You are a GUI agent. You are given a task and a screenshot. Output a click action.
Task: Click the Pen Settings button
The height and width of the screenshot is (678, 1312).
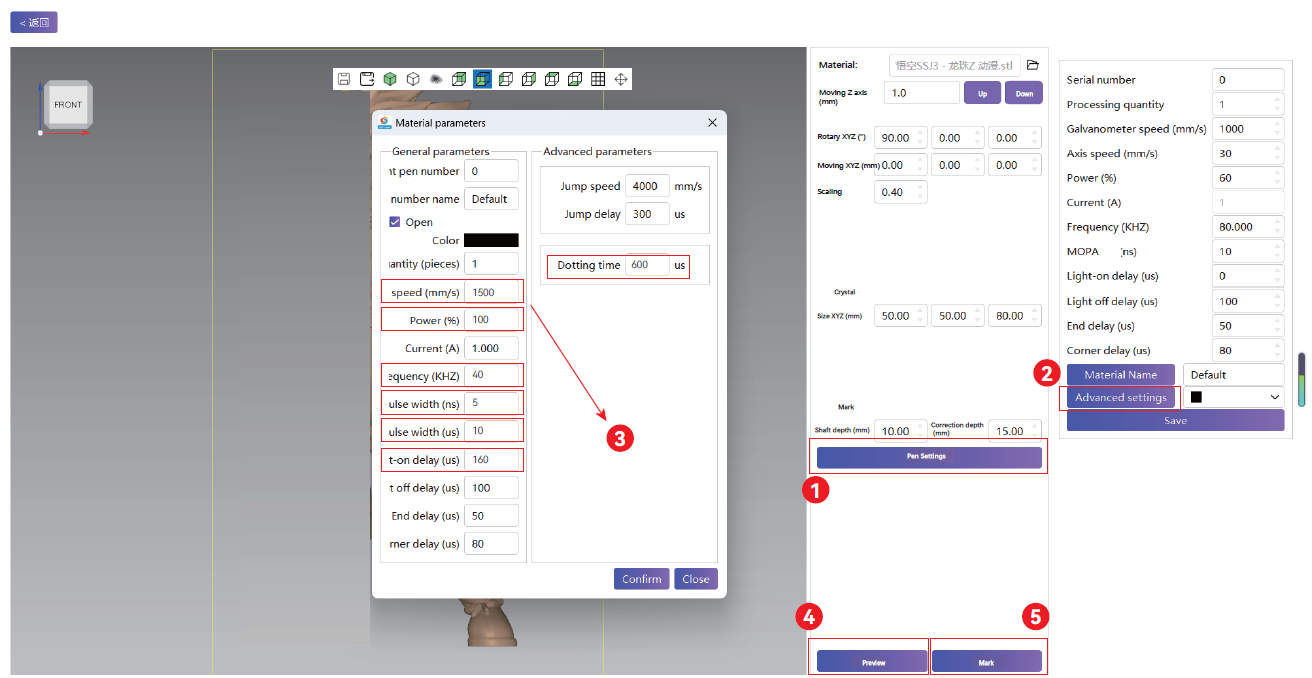(929, 457)
